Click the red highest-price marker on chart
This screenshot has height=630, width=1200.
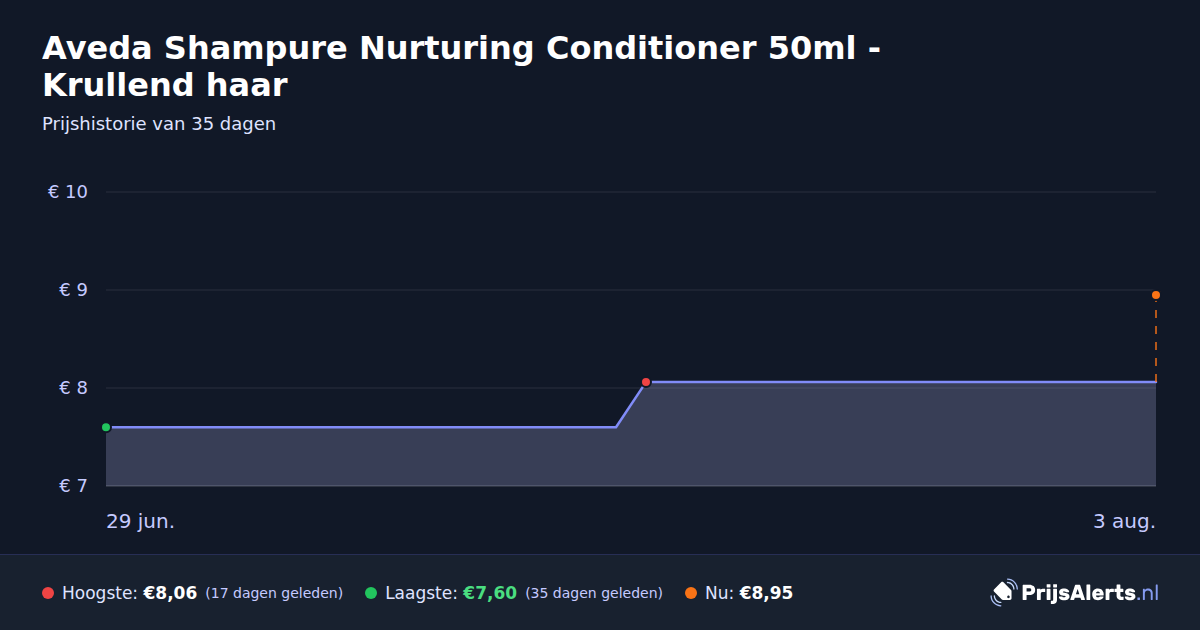pyautogui.click(x=646, y=382)
